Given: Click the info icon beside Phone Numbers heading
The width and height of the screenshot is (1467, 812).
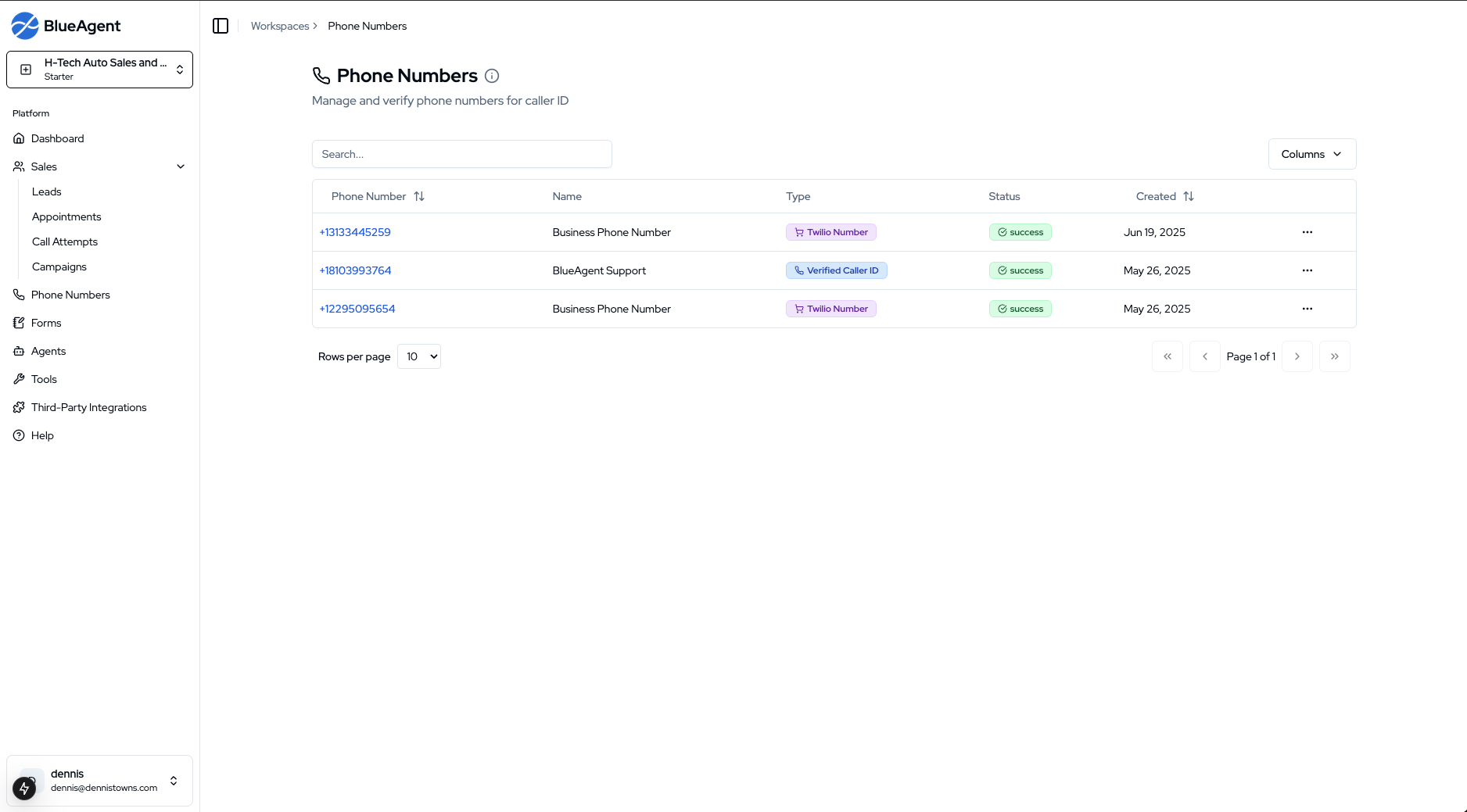Looking at the screenshot, I should tap(492, 76).
